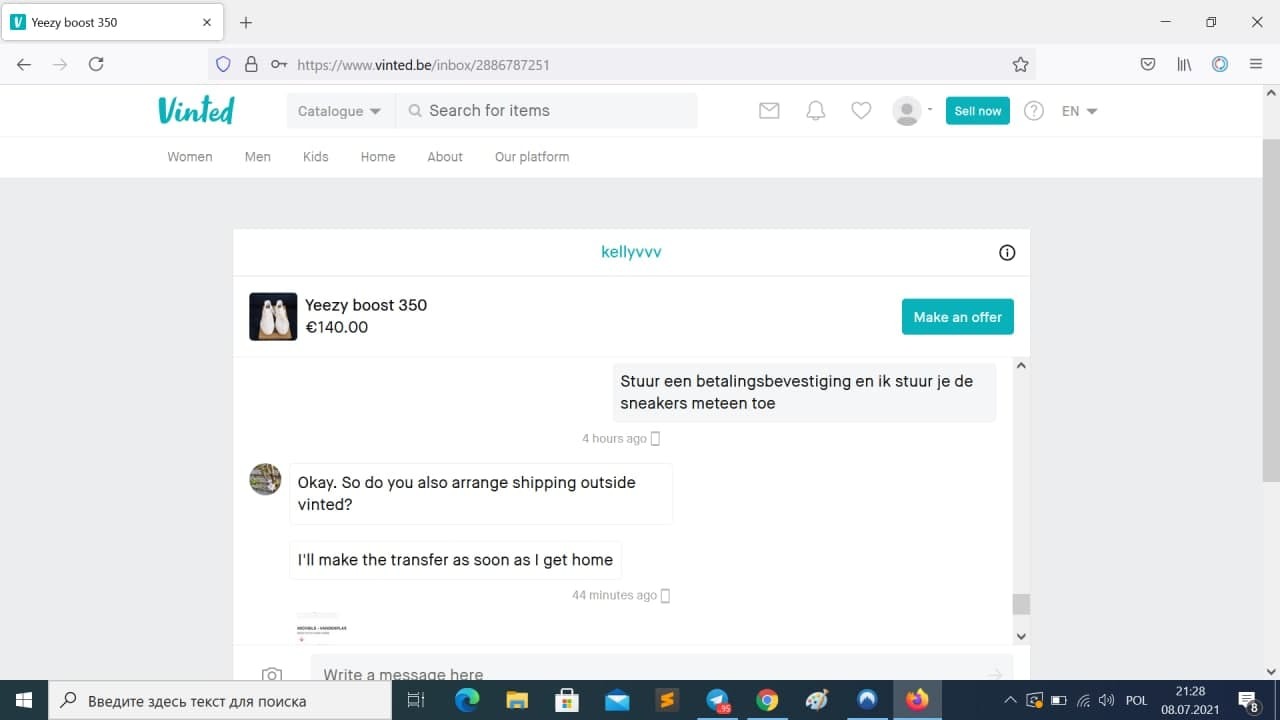Launch Microsoft Edge from the taskbar
This screenshot has width=1280, height=720.
coord(467,700)
